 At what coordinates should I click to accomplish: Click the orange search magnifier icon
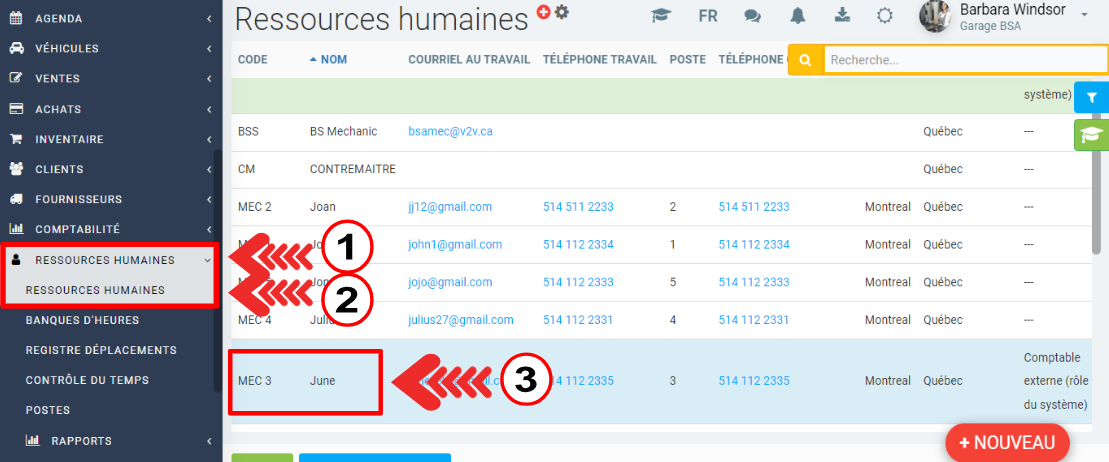pos(805,60)
